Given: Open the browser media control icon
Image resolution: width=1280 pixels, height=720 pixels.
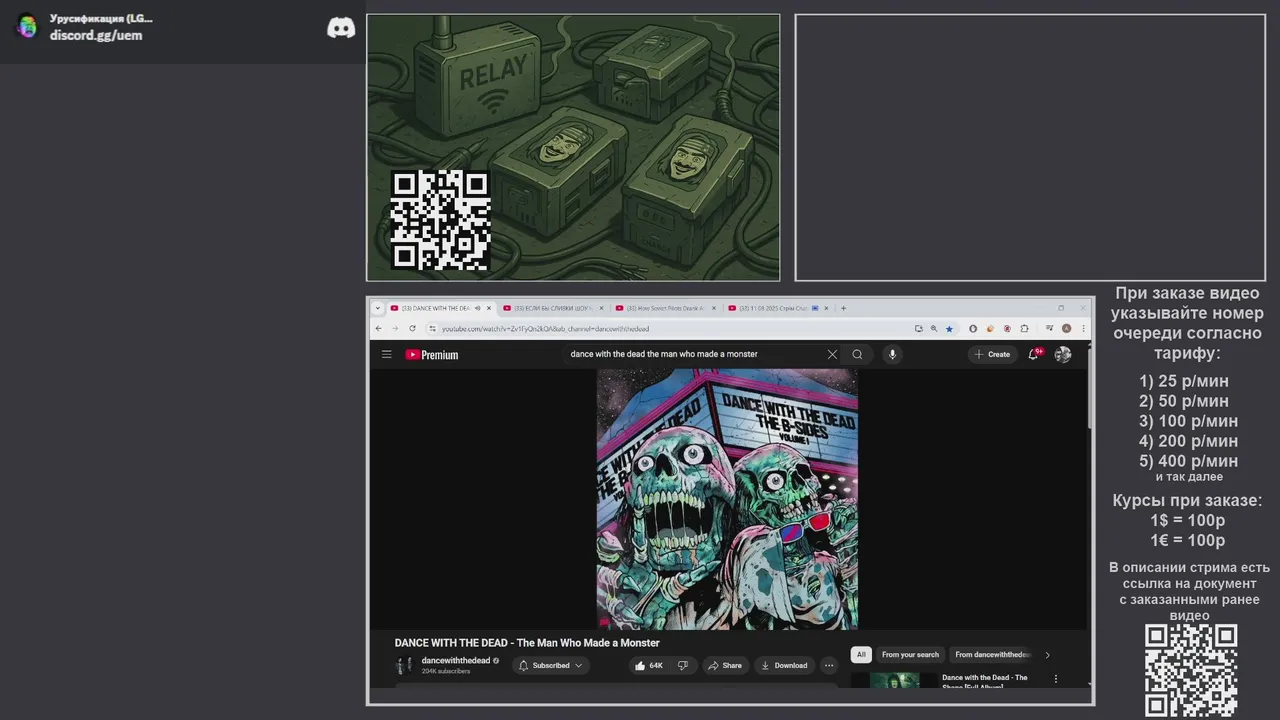Looking at the screenshot, I should pos(1049,328).
